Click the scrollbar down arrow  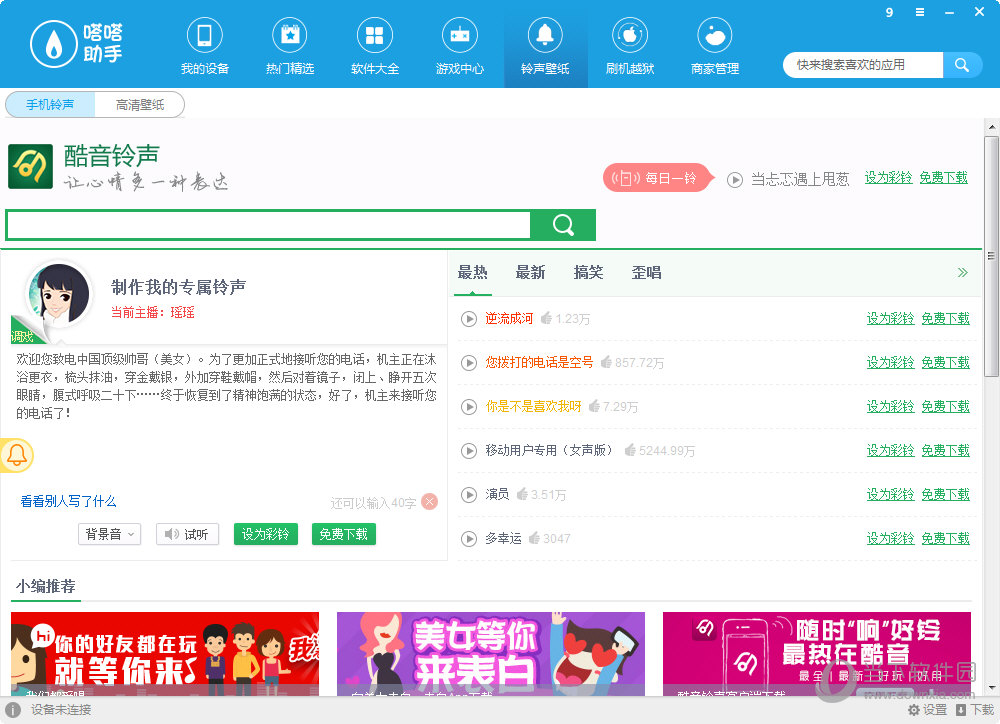(991, 688)
